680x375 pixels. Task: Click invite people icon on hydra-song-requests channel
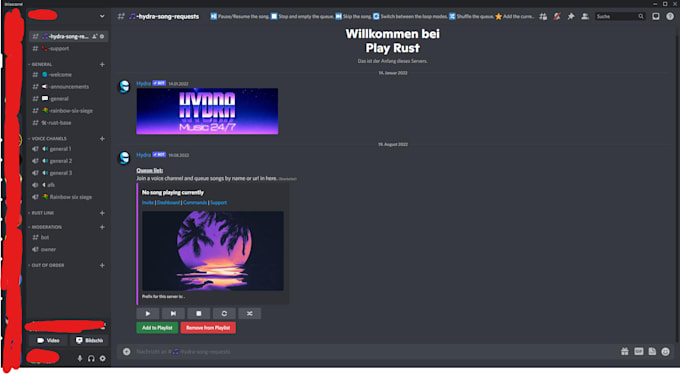pos(95,36)
